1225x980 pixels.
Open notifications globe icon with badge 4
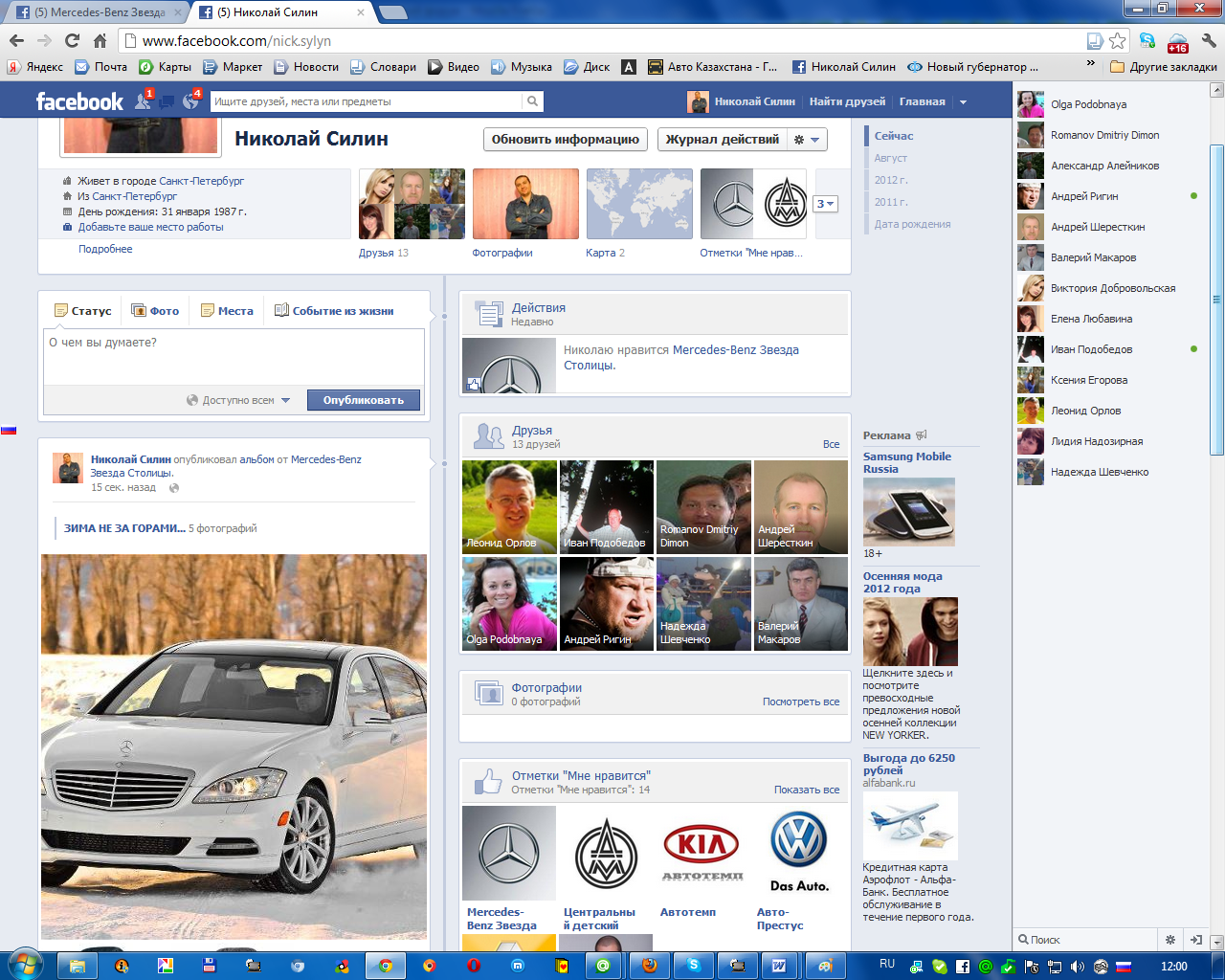[190, 101]
